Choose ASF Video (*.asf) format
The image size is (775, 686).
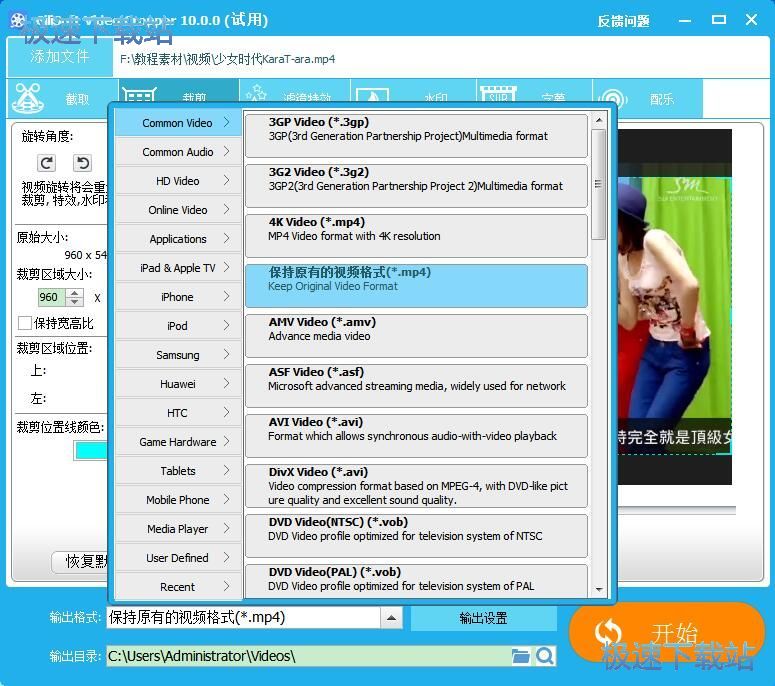coord(416,386)
